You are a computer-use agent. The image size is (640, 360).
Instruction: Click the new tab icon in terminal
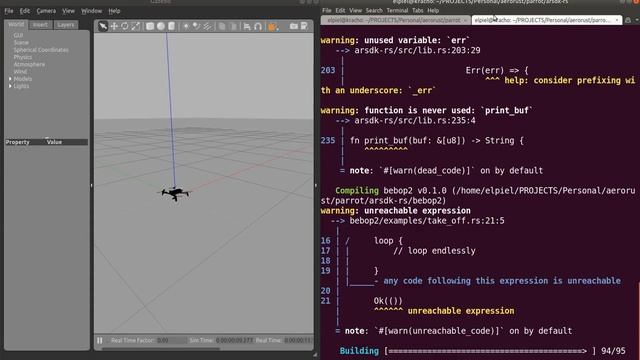click(x=628, y=20)
